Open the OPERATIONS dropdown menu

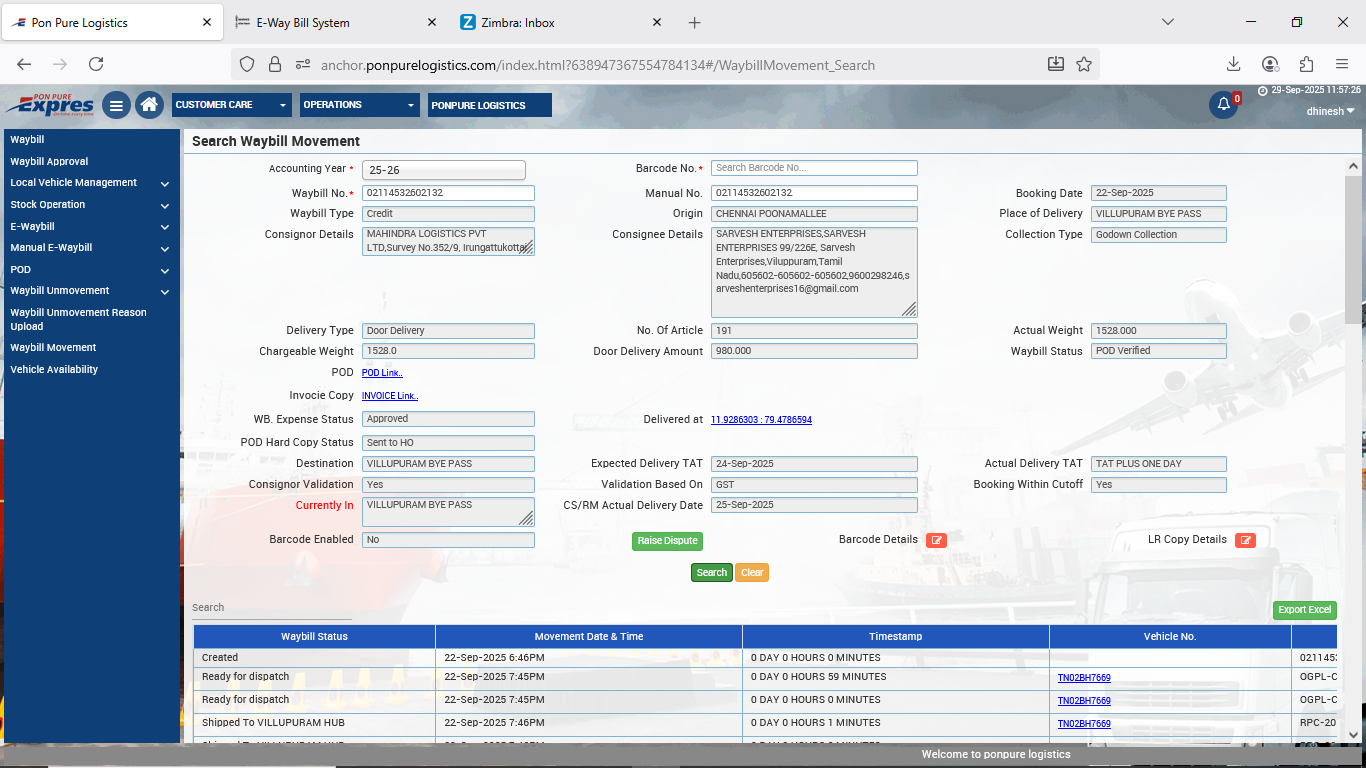pos(359,105)
